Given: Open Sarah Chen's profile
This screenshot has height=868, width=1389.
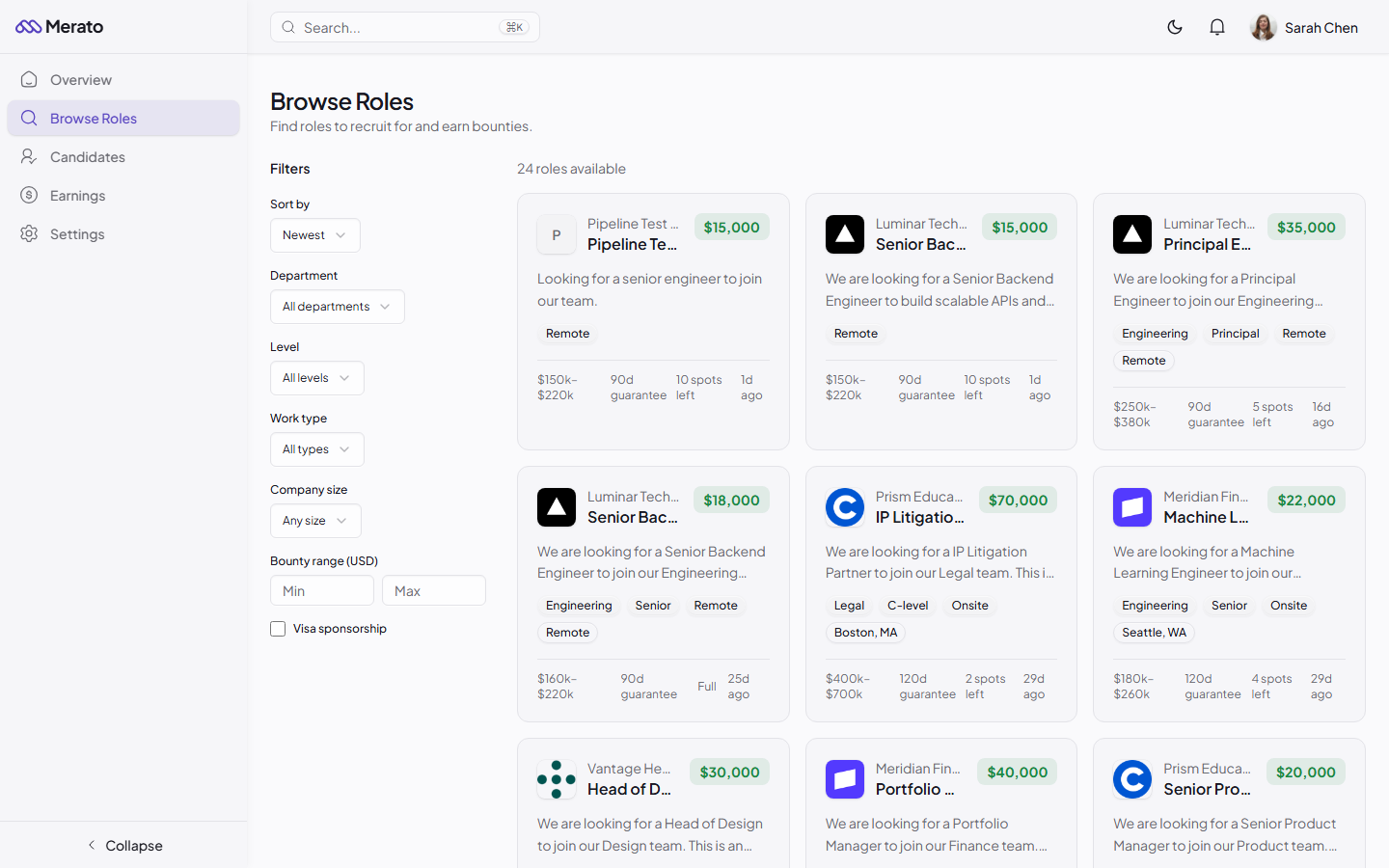Looking at the screenshot, I should 1304,27.
